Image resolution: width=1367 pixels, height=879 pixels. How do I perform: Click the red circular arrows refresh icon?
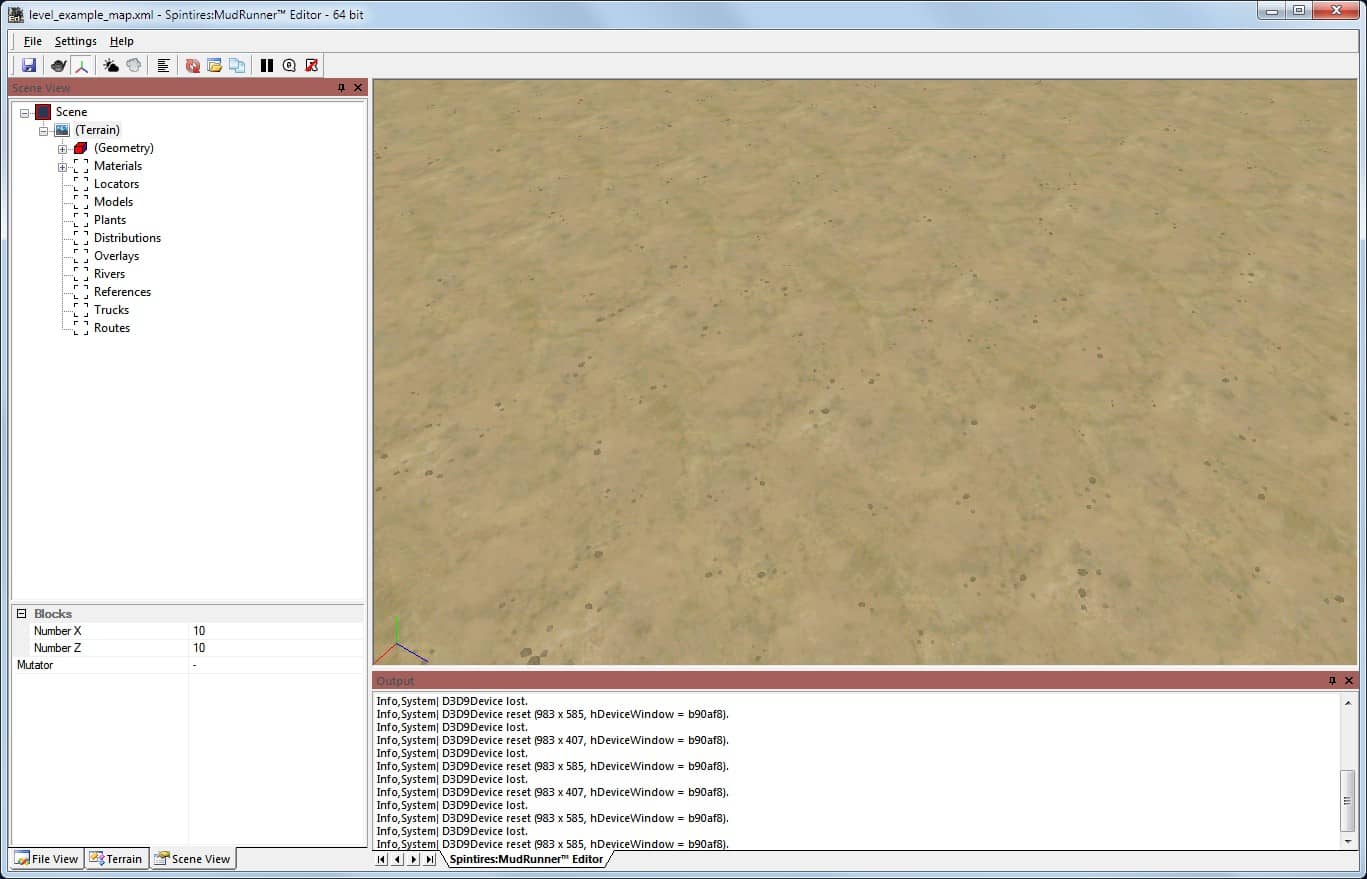coord(192,65)
